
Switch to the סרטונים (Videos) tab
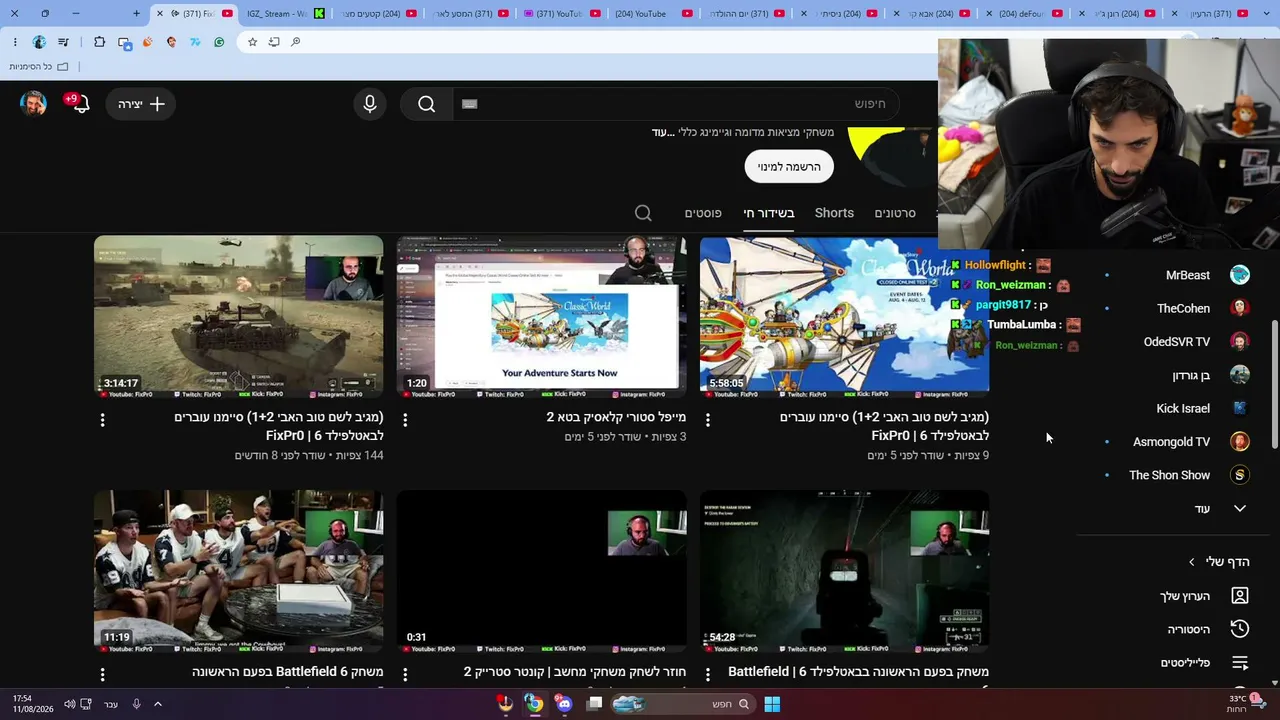coord(895,213)
